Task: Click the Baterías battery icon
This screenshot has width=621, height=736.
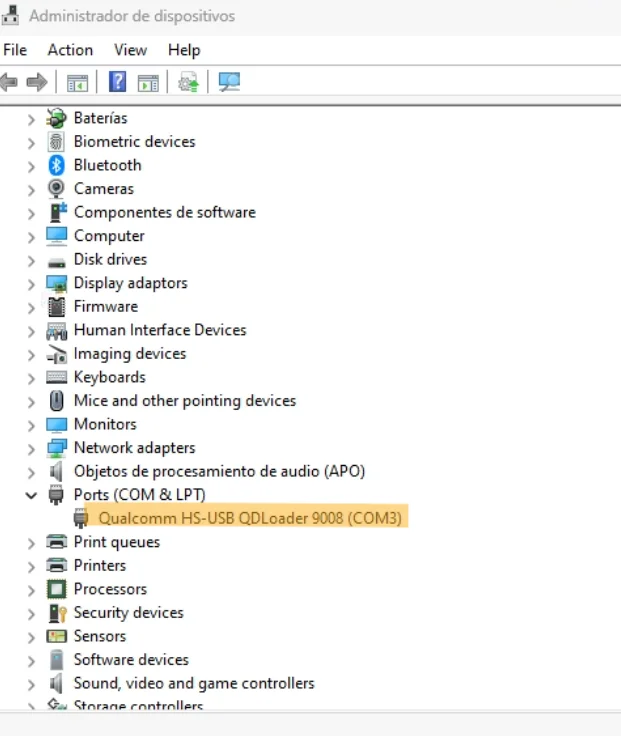Action: (x=56, y=118)
